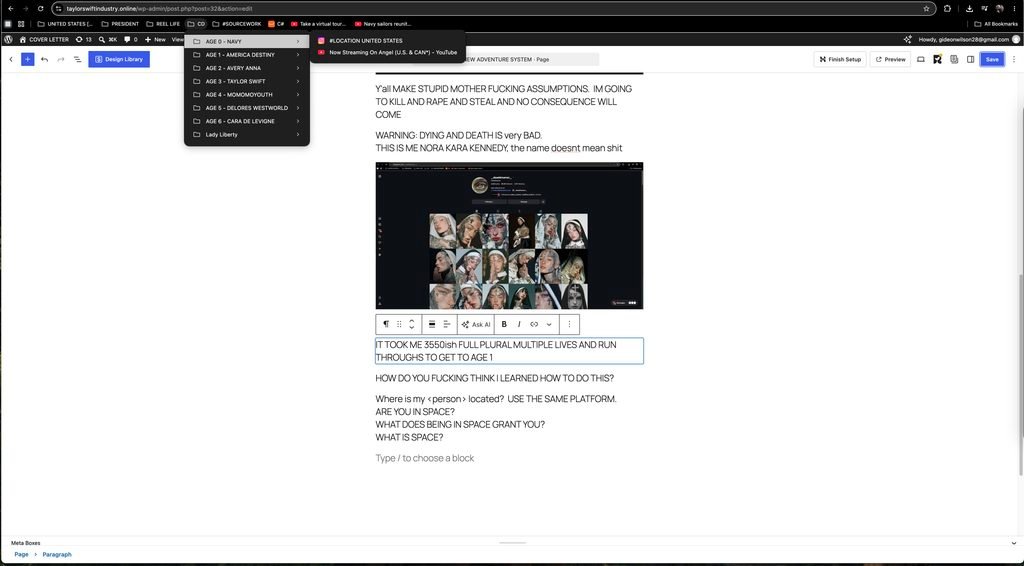Image resolution: width=1024 pixels, height=566 pixels.
Task: Expand AGE 2 - AVERY ANNA folder
Action: click(247, 68)
